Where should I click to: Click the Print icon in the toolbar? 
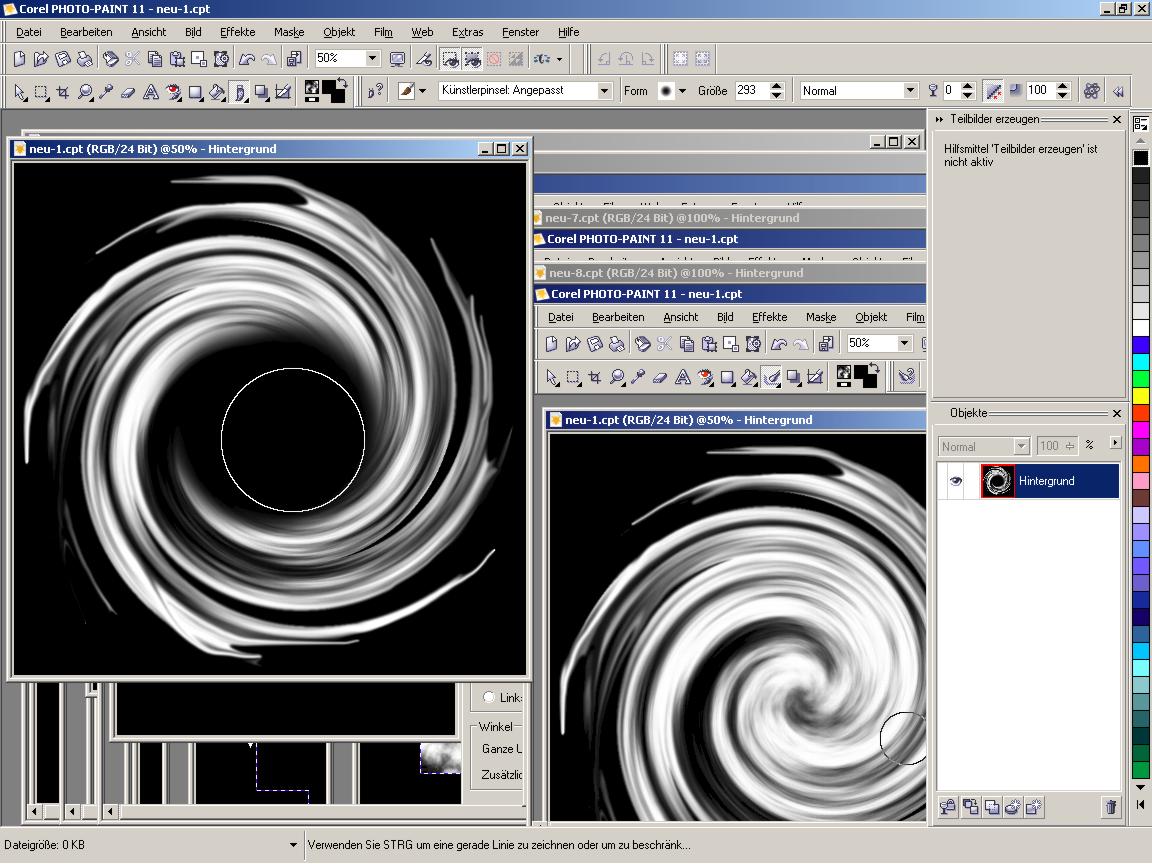(85, 59)
